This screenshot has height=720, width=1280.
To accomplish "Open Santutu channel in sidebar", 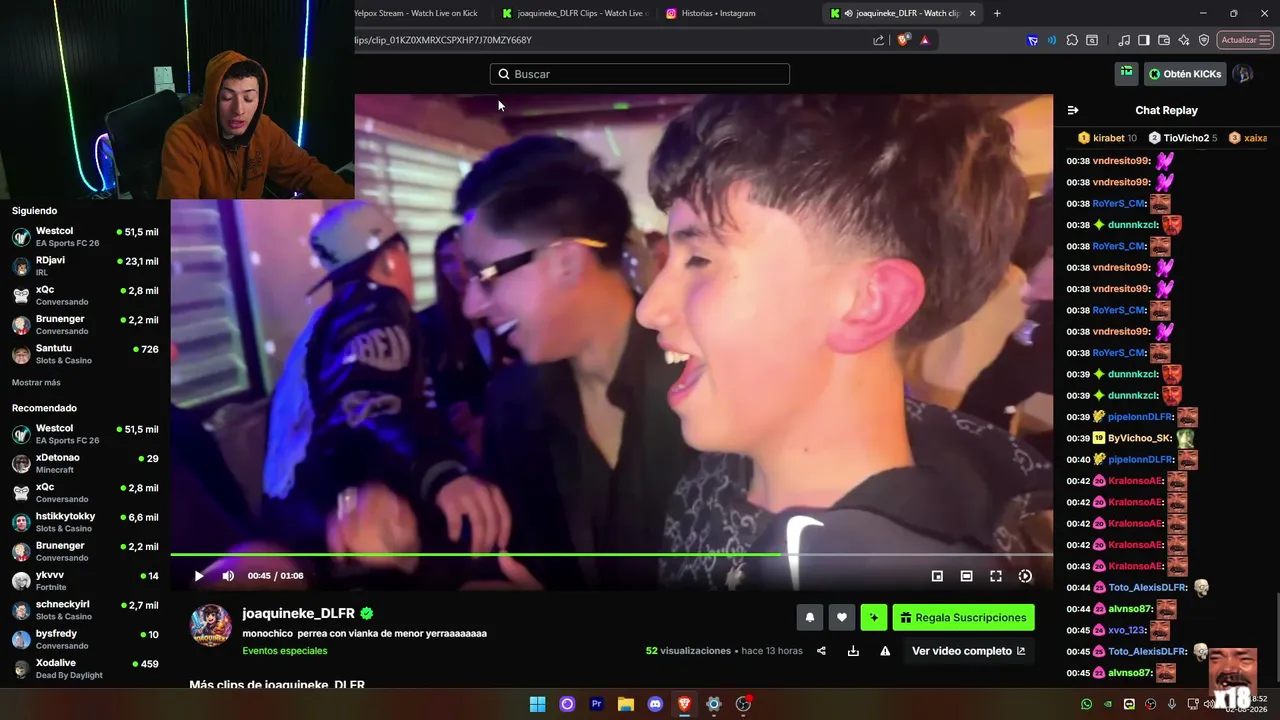I will 85,355.
